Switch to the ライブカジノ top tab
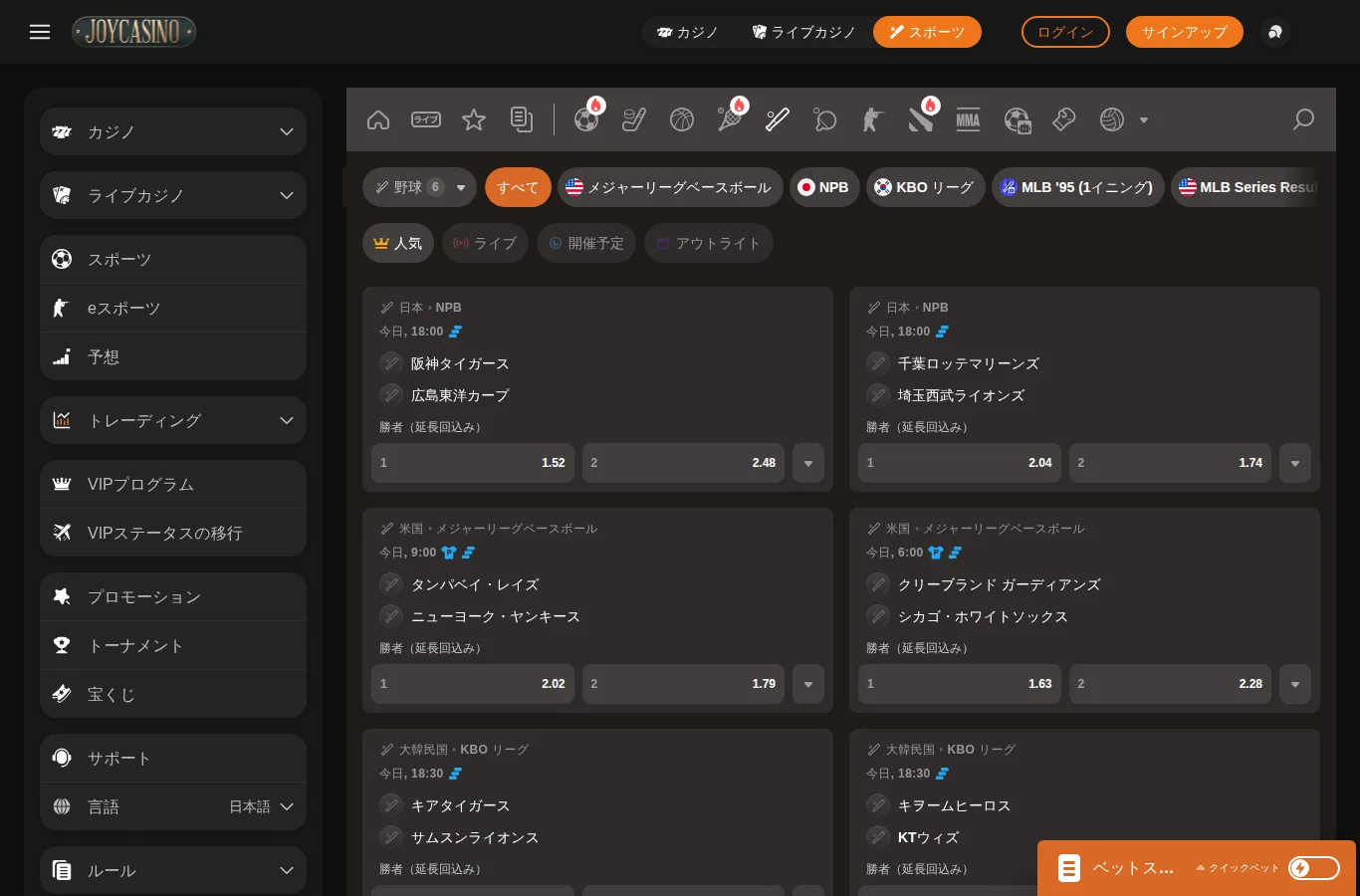The height and width of the screenshot is (896, 1360). tap(804, 32)
